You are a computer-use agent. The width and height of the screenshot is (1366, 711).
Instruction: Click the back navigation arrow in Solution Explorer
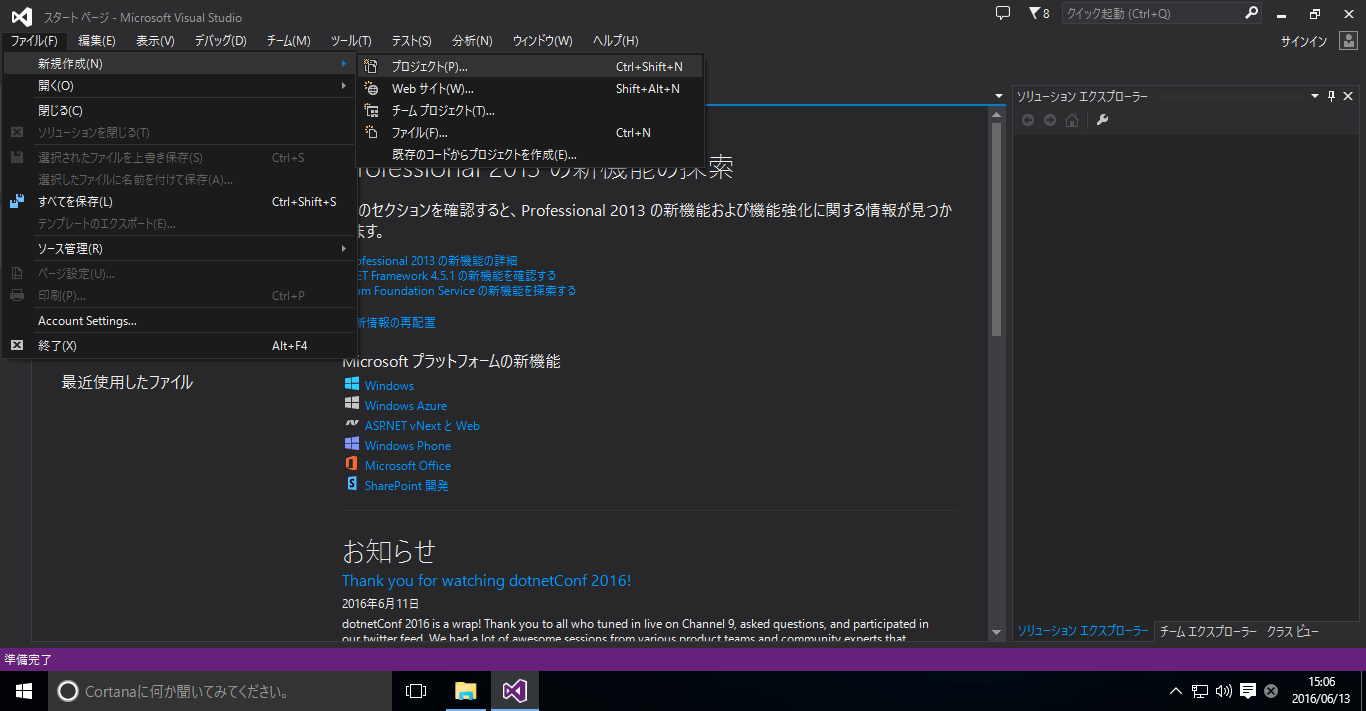1029,120
